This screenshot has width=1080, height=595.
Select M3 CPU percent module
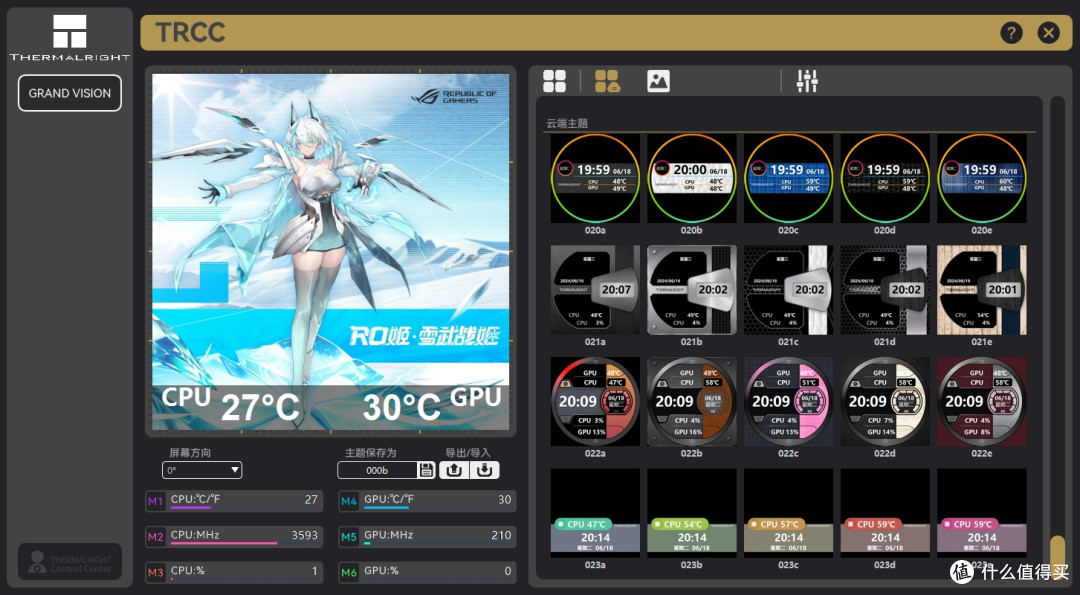point(234,572)
